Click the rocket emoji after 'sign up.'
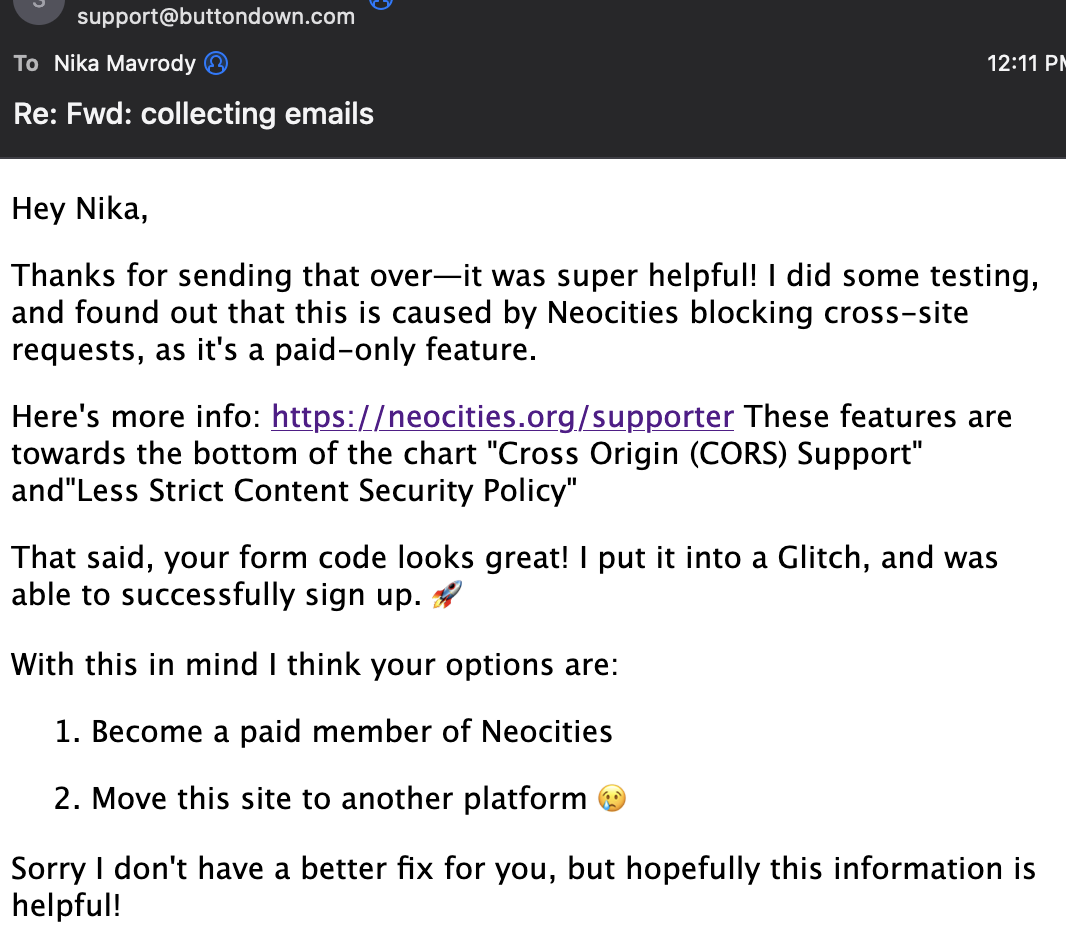The height and width of the screenshot is (938, 1066). 446,596
